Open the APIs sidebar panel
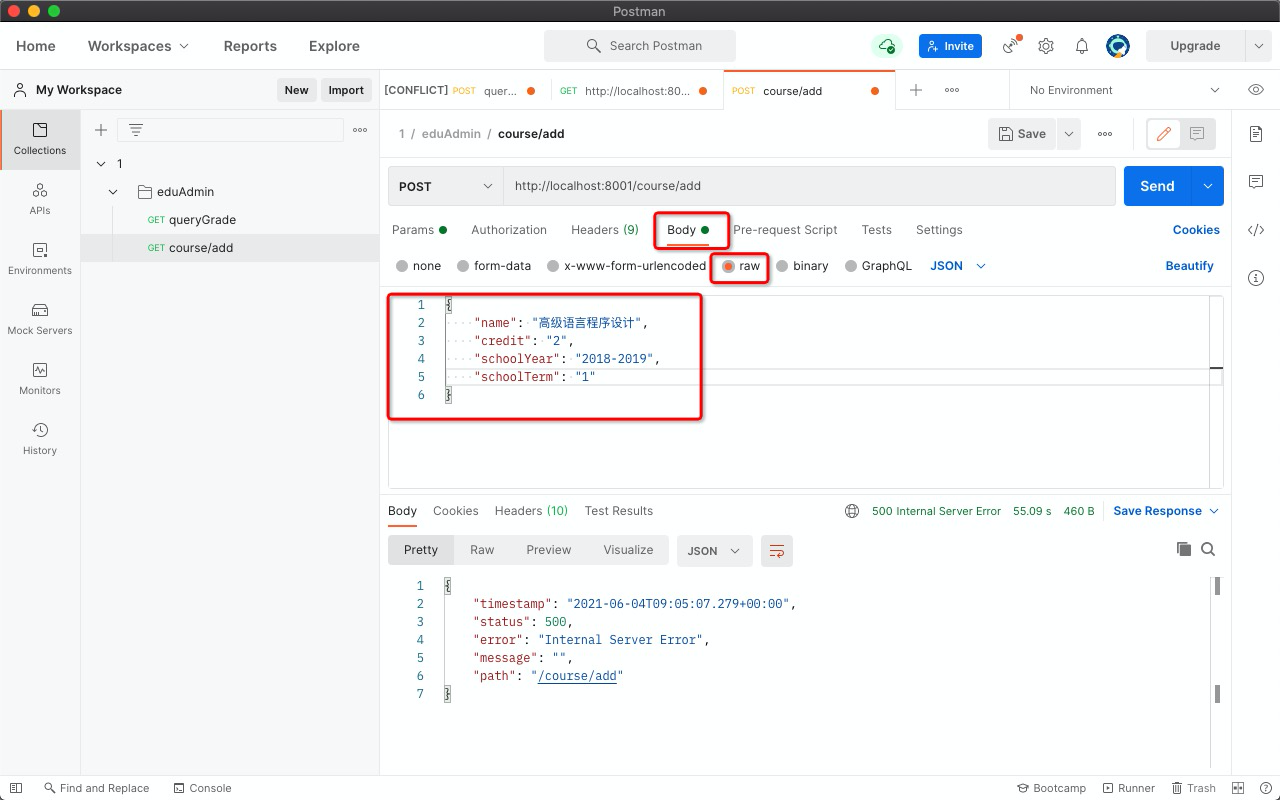Viewport: 1280px width, 800px height. pyautogui.click(x=40, y=198)
